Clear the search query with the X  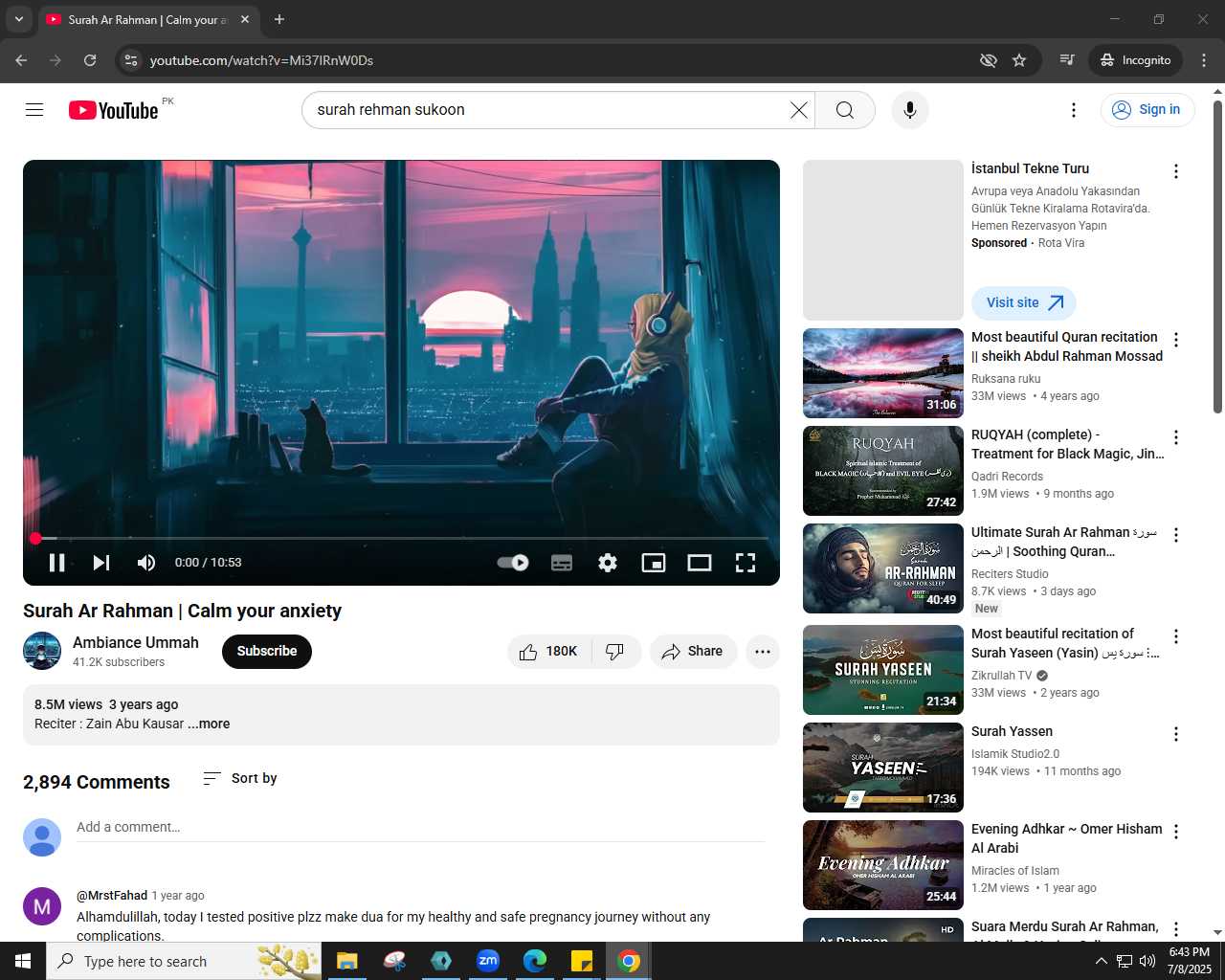(798, 110)
